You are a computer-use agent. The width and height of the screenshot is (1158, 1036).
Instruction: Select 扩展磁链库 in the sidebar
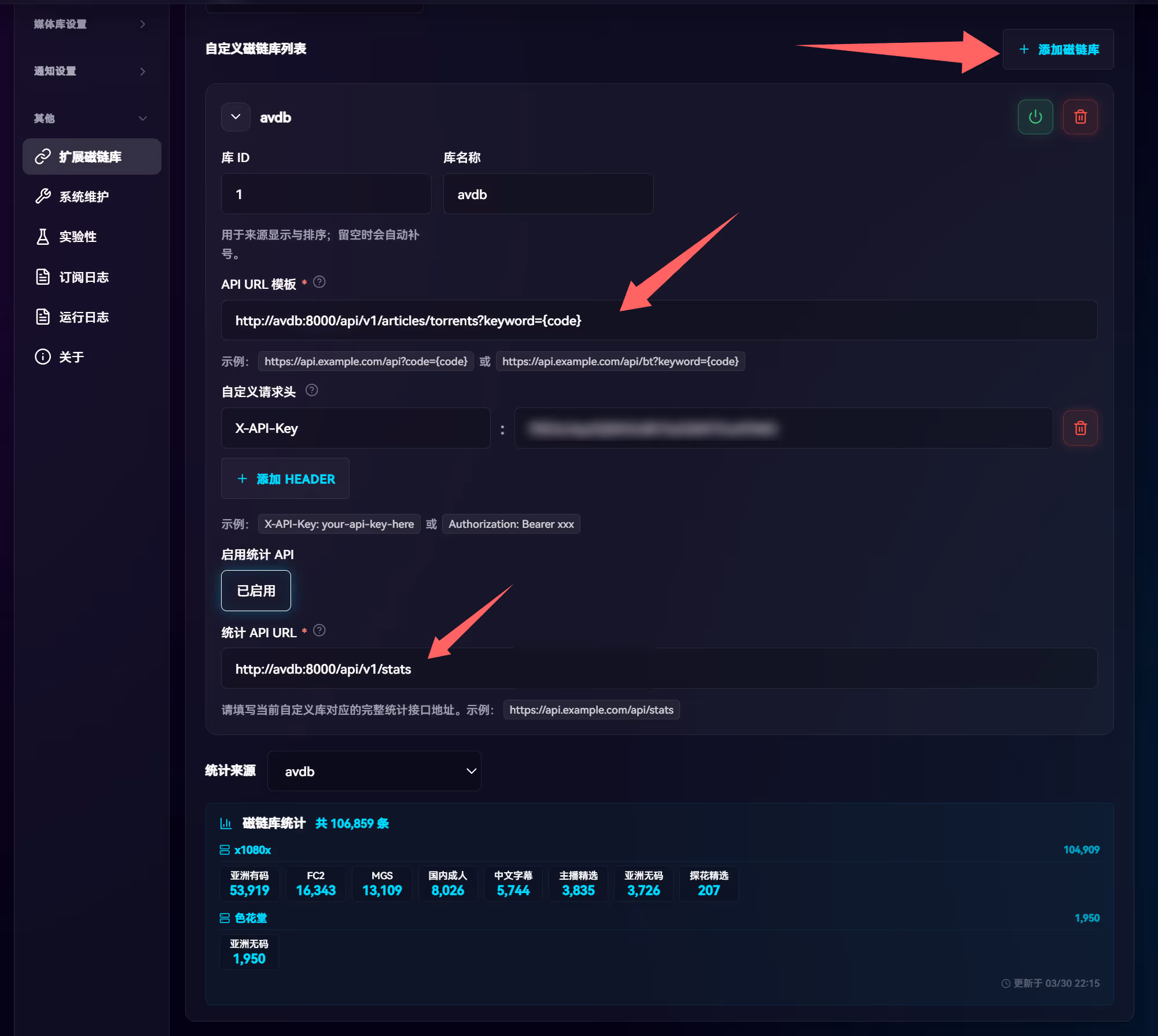click(91, 157)
